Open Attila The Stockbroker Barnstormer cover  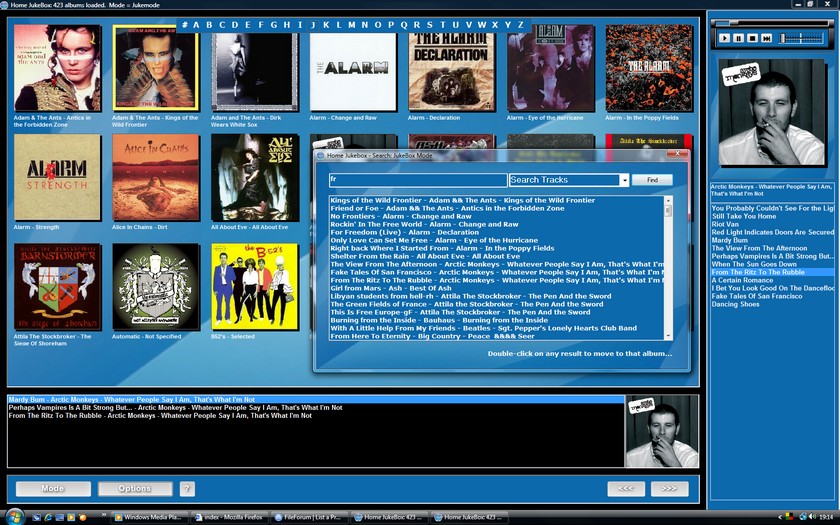57,287
